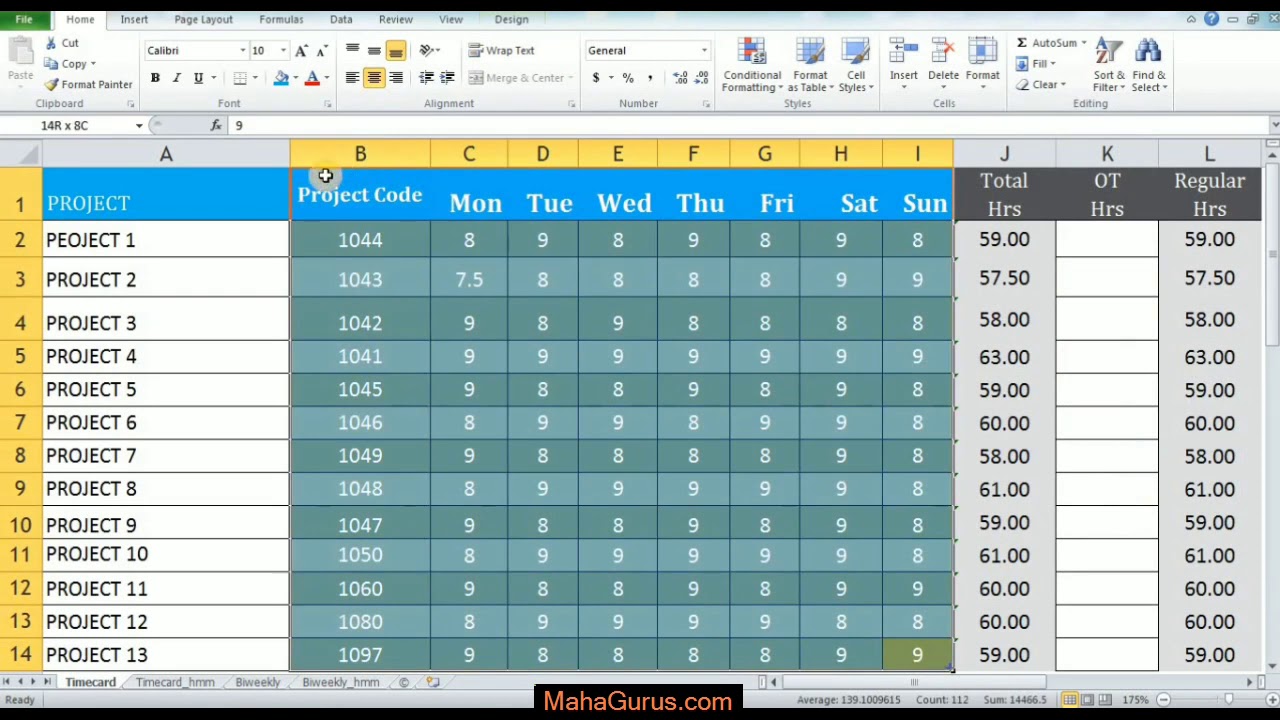Open Format as Table gallery
The width and height of the screenshot is (1280, 720).
tap(810, 65)
